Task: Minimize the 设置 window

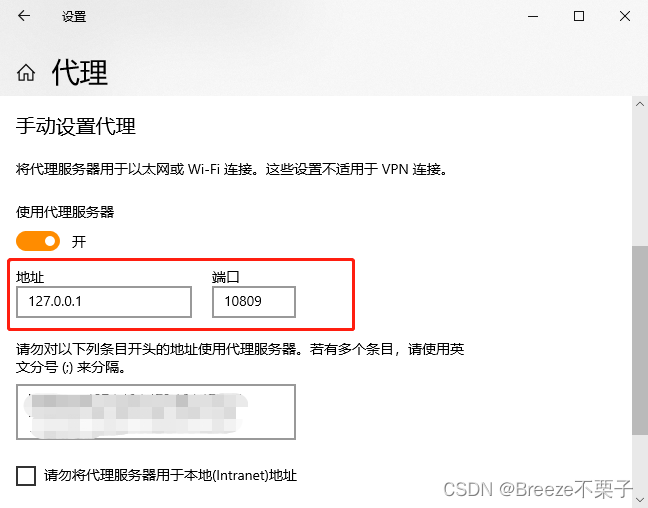Action: pyautogui.click(x=533, y=16)
